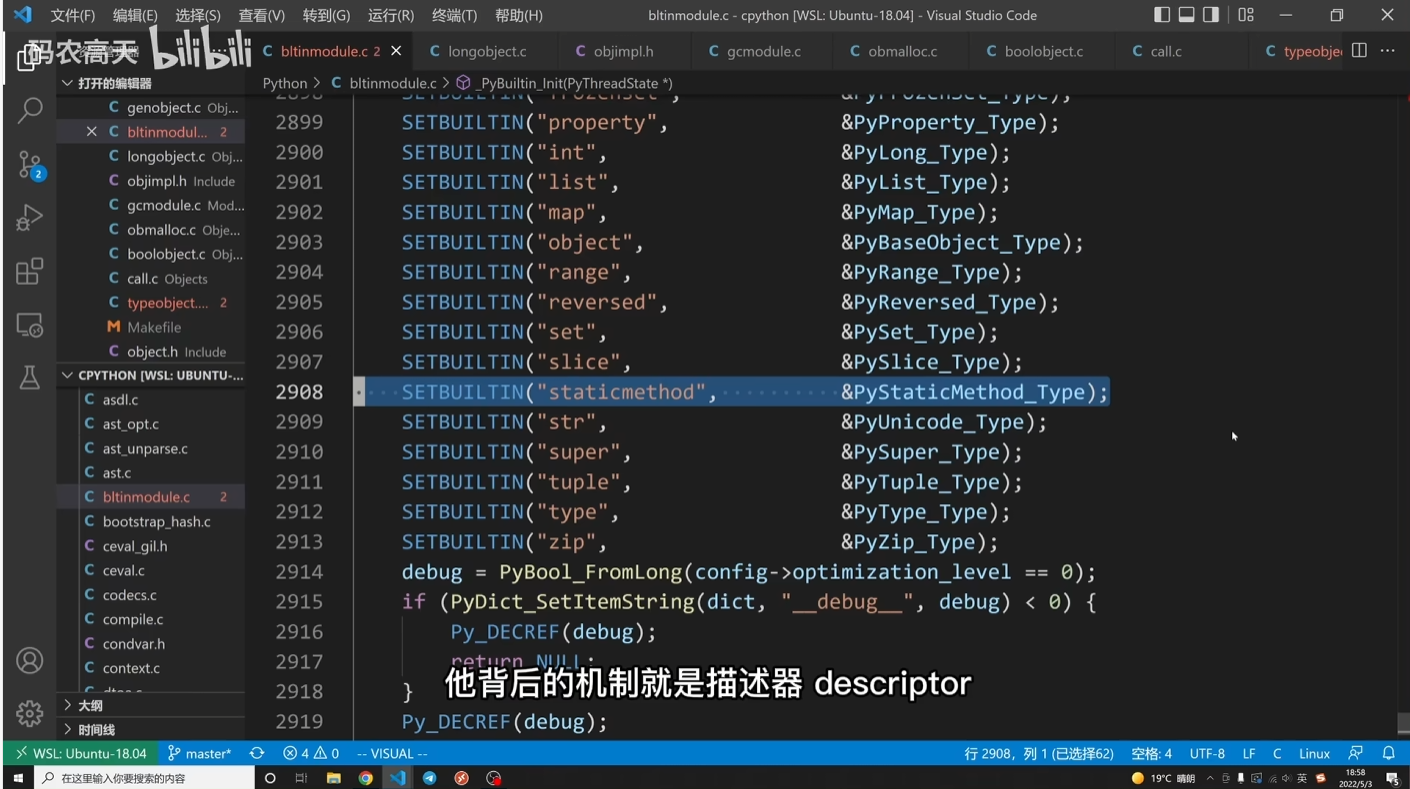The height and width of the screenshot is (789, 1410).
Task: Open the Source Control view showing badge 2
Action: coord(29,164)
